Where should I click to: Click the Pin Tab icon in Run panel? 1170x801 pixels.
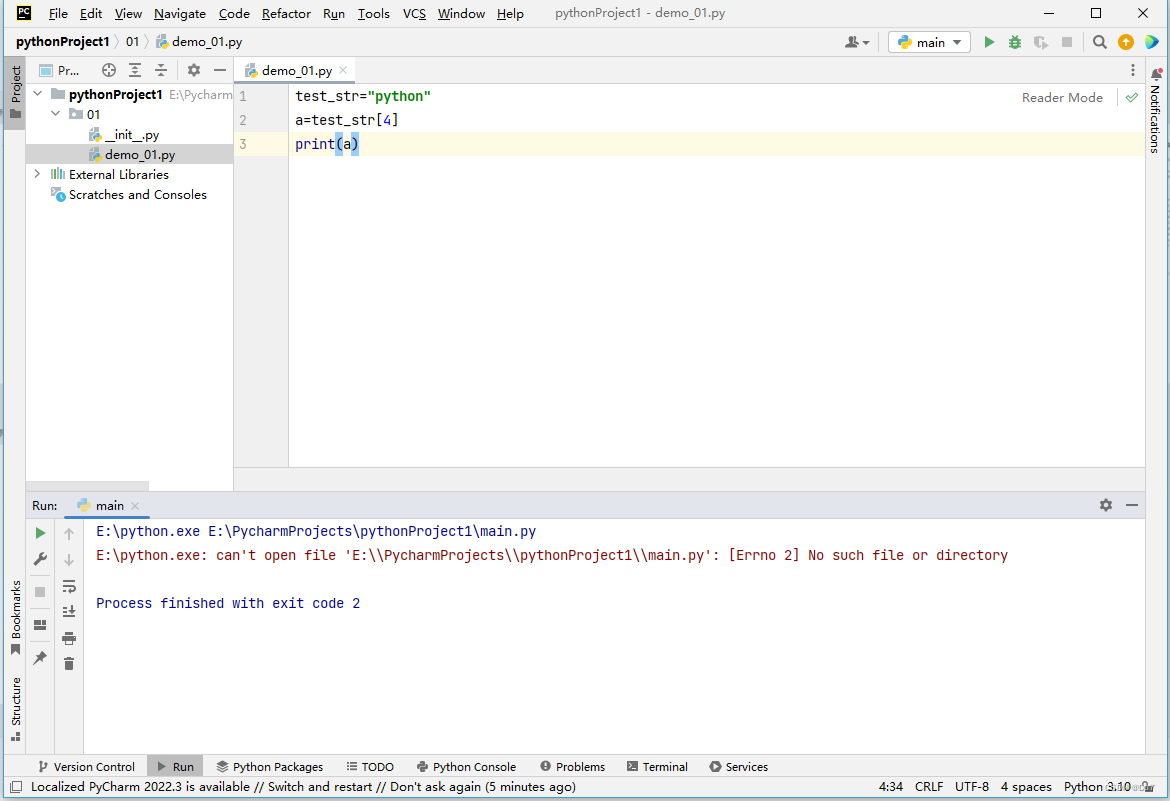tap(40, 658)
